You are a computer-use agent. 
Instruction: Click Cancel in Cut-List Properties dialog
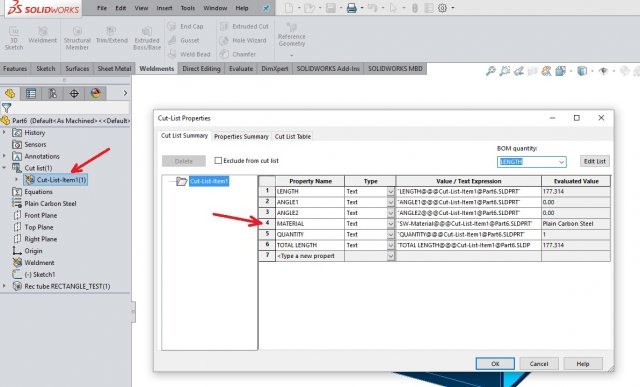[x=539, y=364]
